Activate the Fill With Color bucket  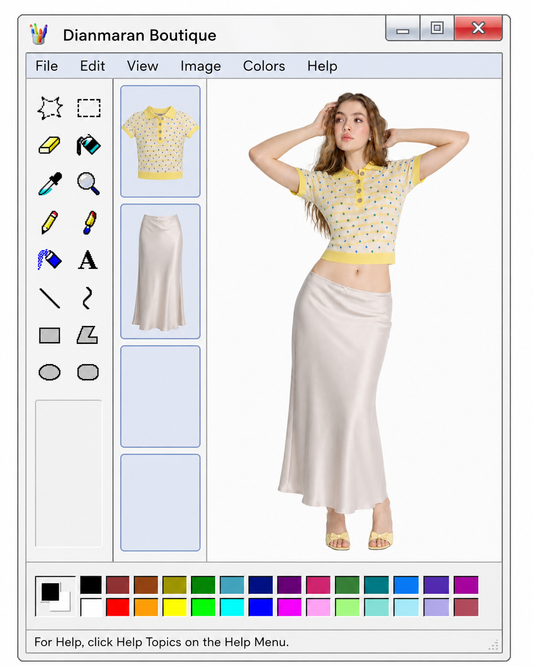tap(88, 145)
